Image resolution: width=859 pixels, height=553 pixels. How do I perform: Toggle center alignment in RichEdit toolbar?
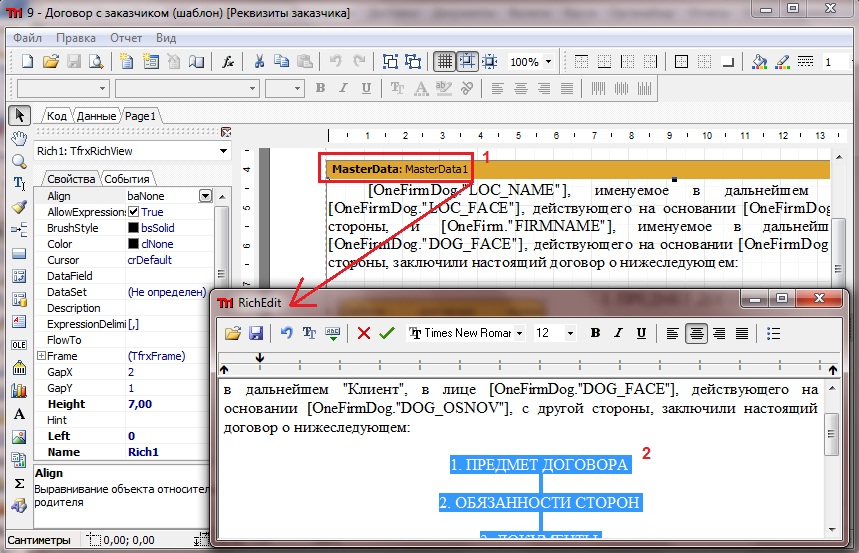pyautogui.click(x=696, y=333)
